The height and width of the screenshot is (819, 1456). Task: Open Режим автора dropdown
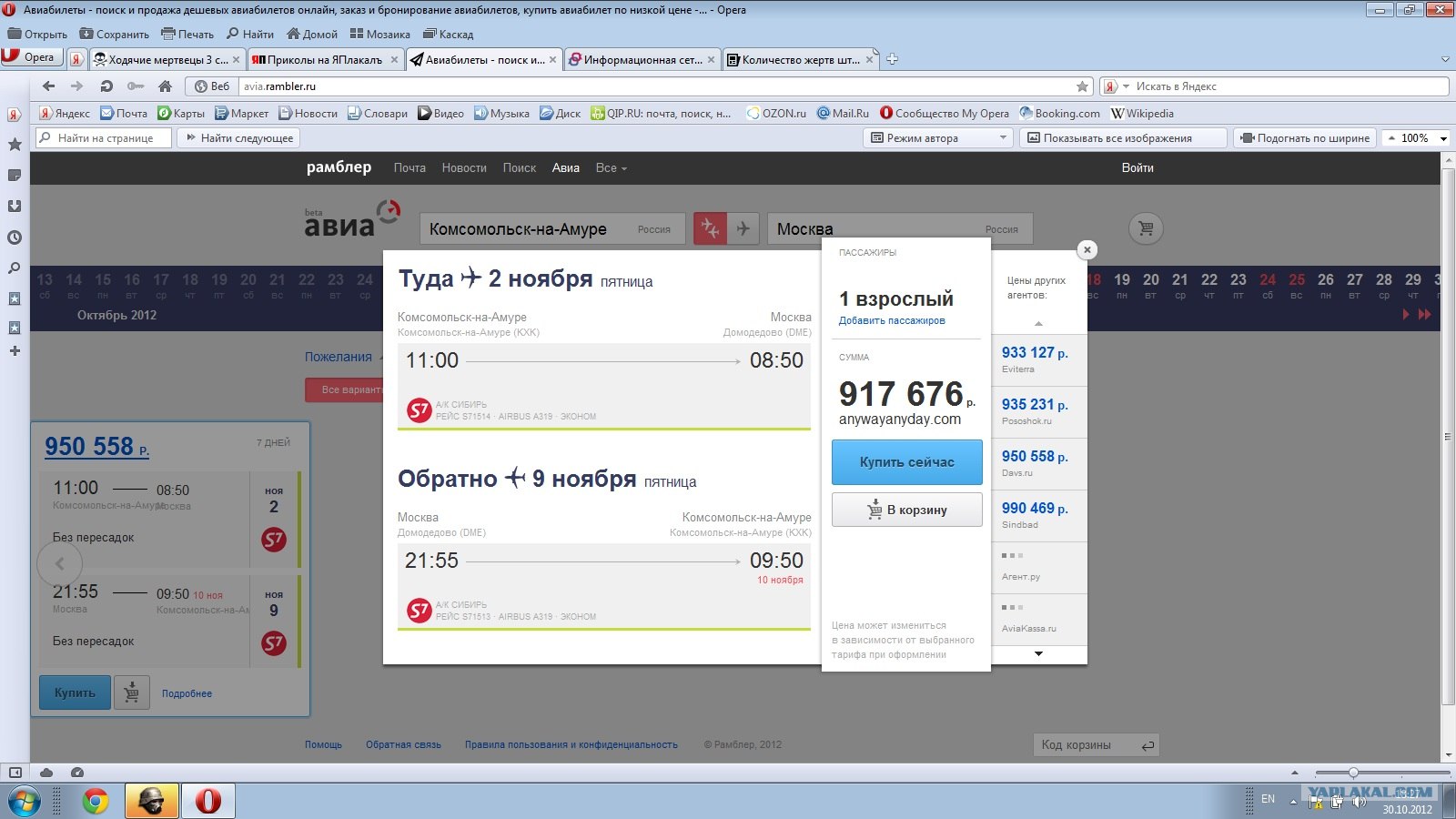[938, 138]
